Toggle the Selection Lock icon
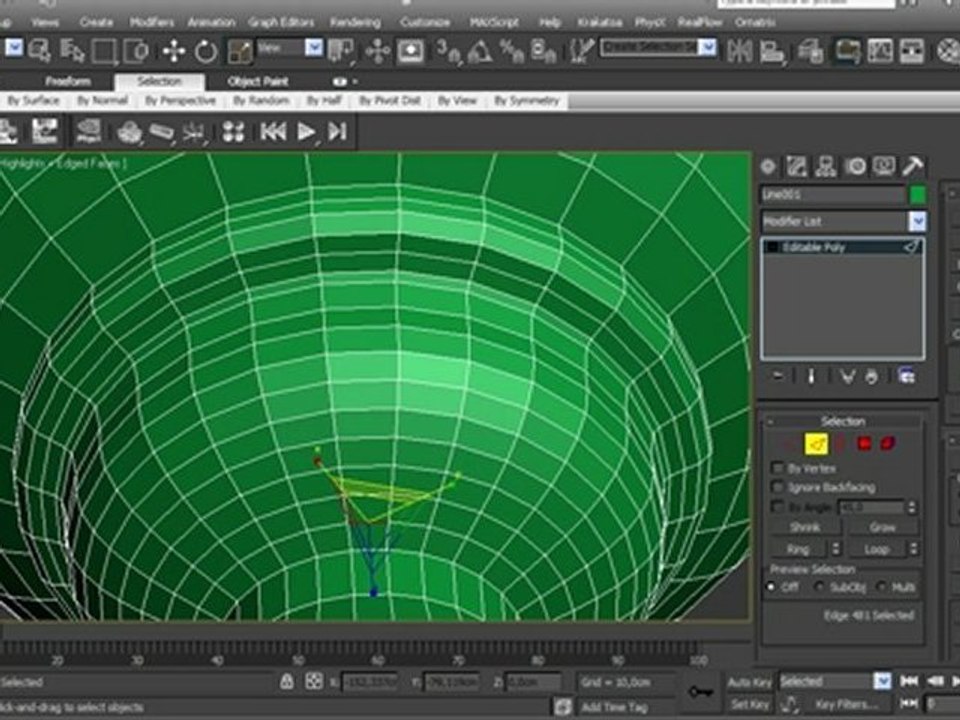Image resolution: width=960 pixels, height=720 pixels. coord(287,682)
